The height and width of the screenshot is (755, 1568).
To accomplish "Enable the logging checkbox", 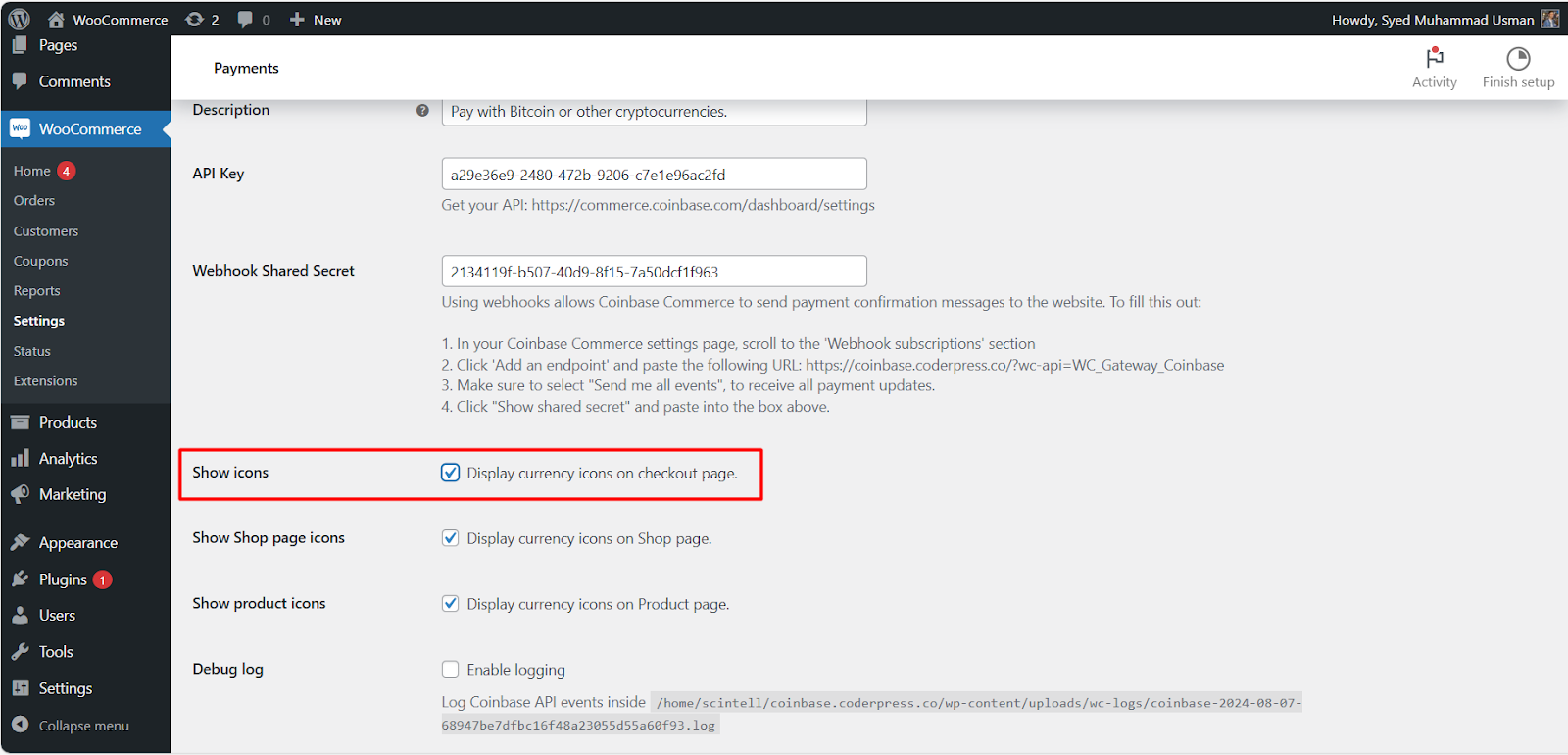I will (x=450, y=670).
